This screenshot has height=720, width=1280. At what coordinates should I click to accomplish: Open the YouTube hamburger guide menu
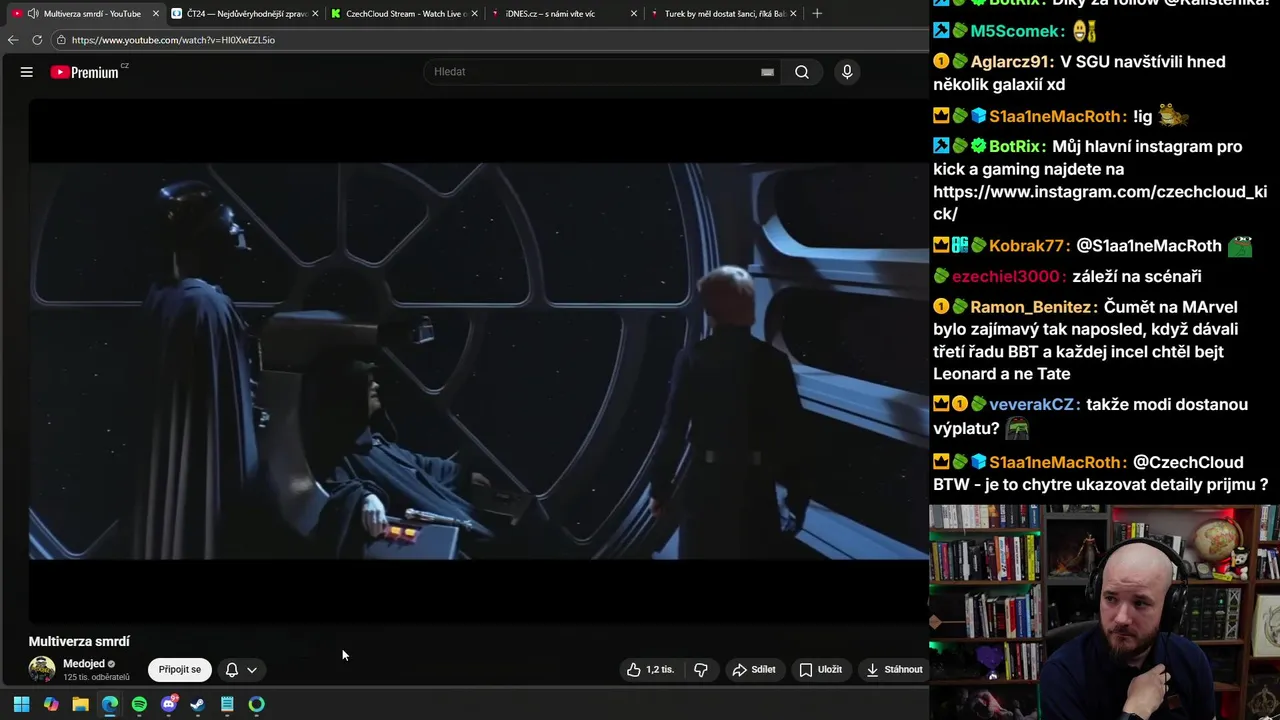coord(27,72)
